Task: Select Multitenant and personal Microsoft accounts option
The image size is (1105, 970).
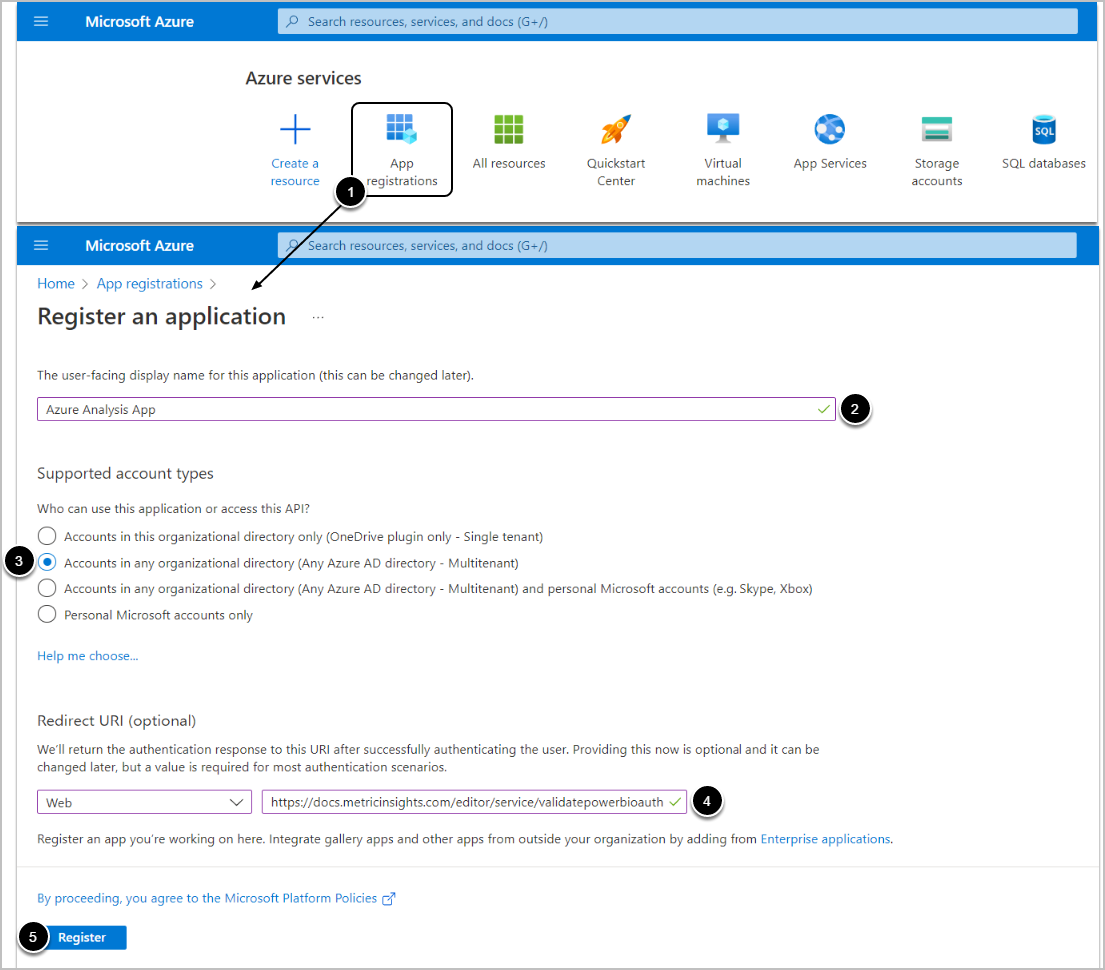Action: (x=47, y=588)
